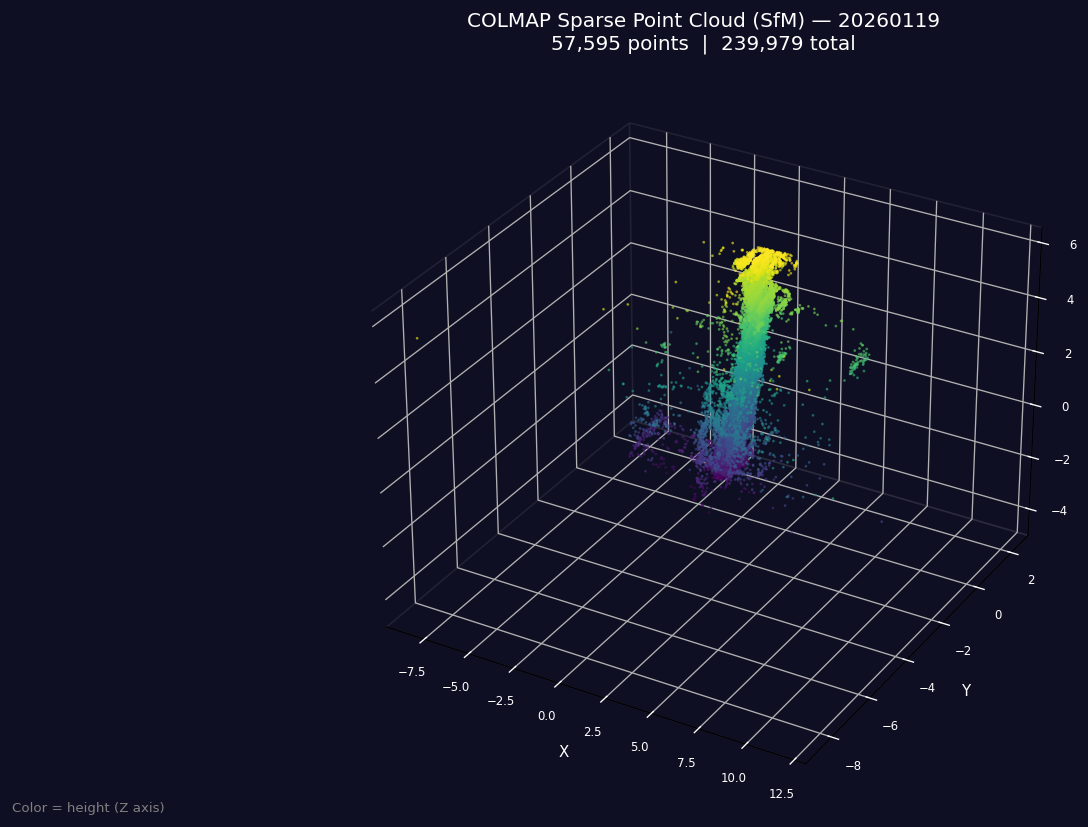Click the Y-axis tick label "−2"
The height and width of the screenshot is (827, 1088).
point(963,651)
